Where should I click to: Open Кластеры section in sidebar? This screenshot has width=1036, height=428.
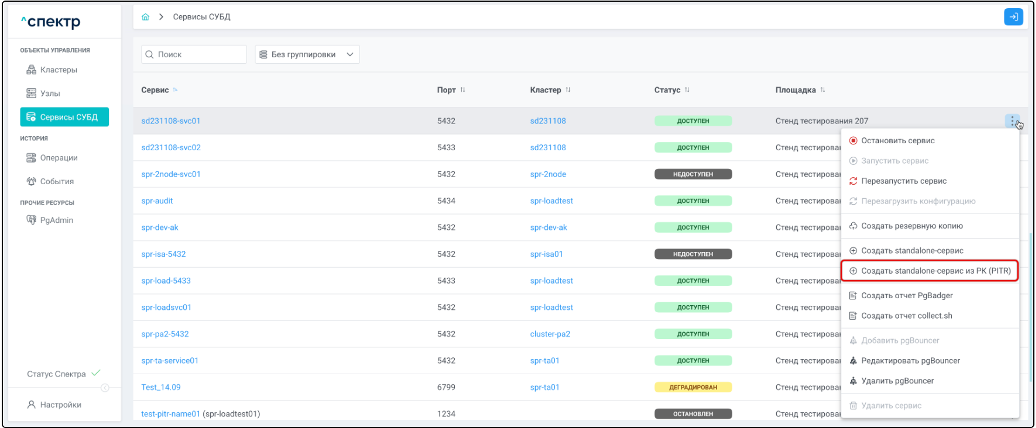pos(58,69)
